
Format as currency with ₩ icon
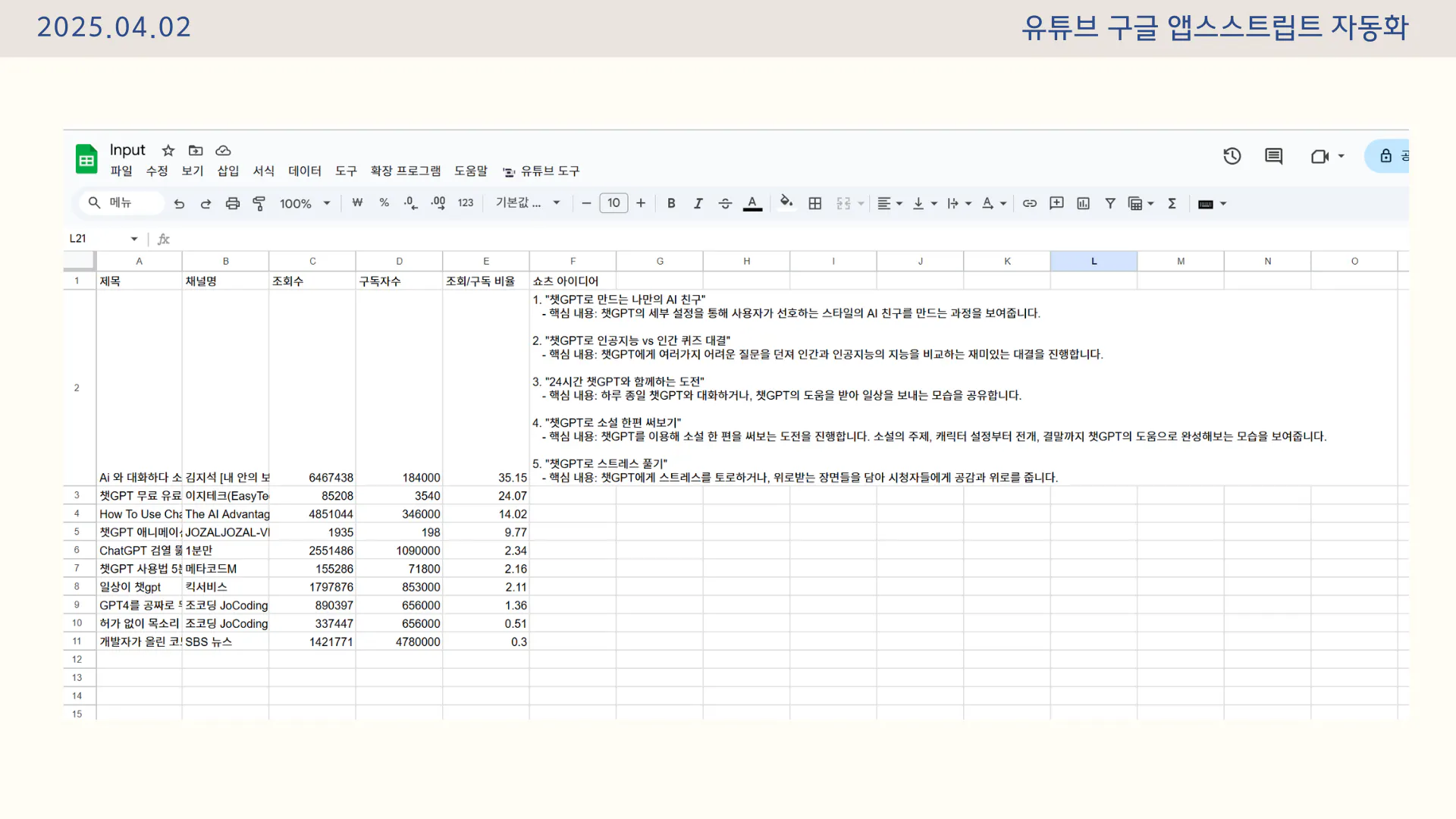tap(357, 202)
